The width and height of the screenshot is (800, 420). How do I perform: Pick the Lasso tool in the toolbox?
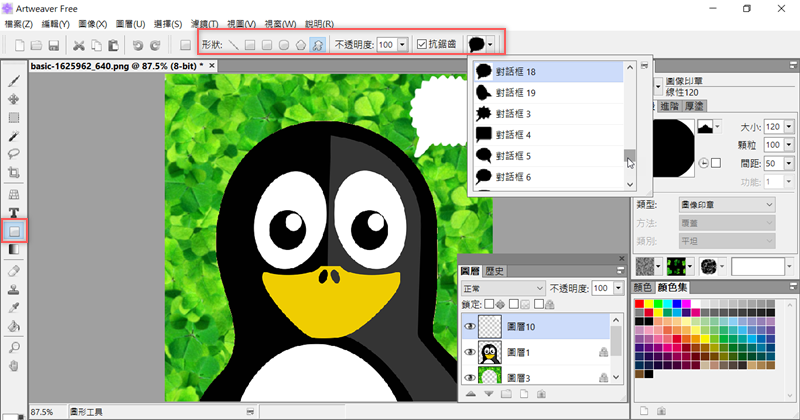tap(14, 155)
